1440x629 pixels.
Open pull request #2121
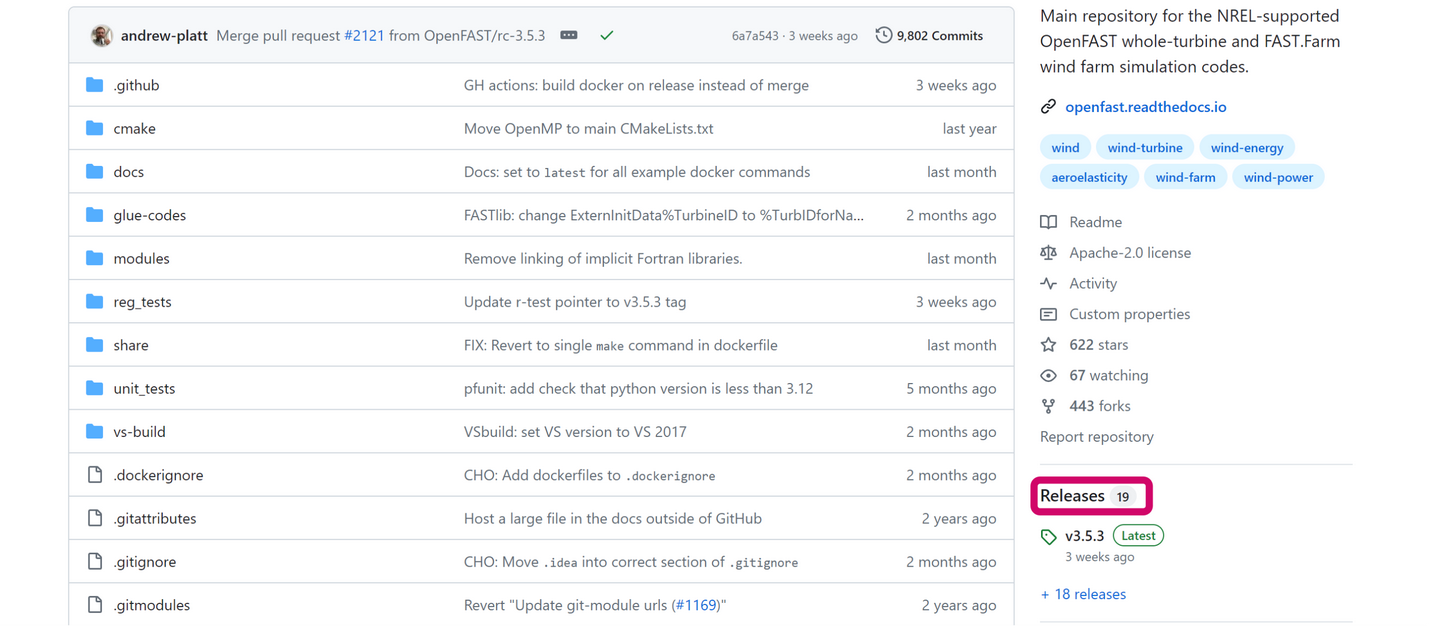(364, 34)
